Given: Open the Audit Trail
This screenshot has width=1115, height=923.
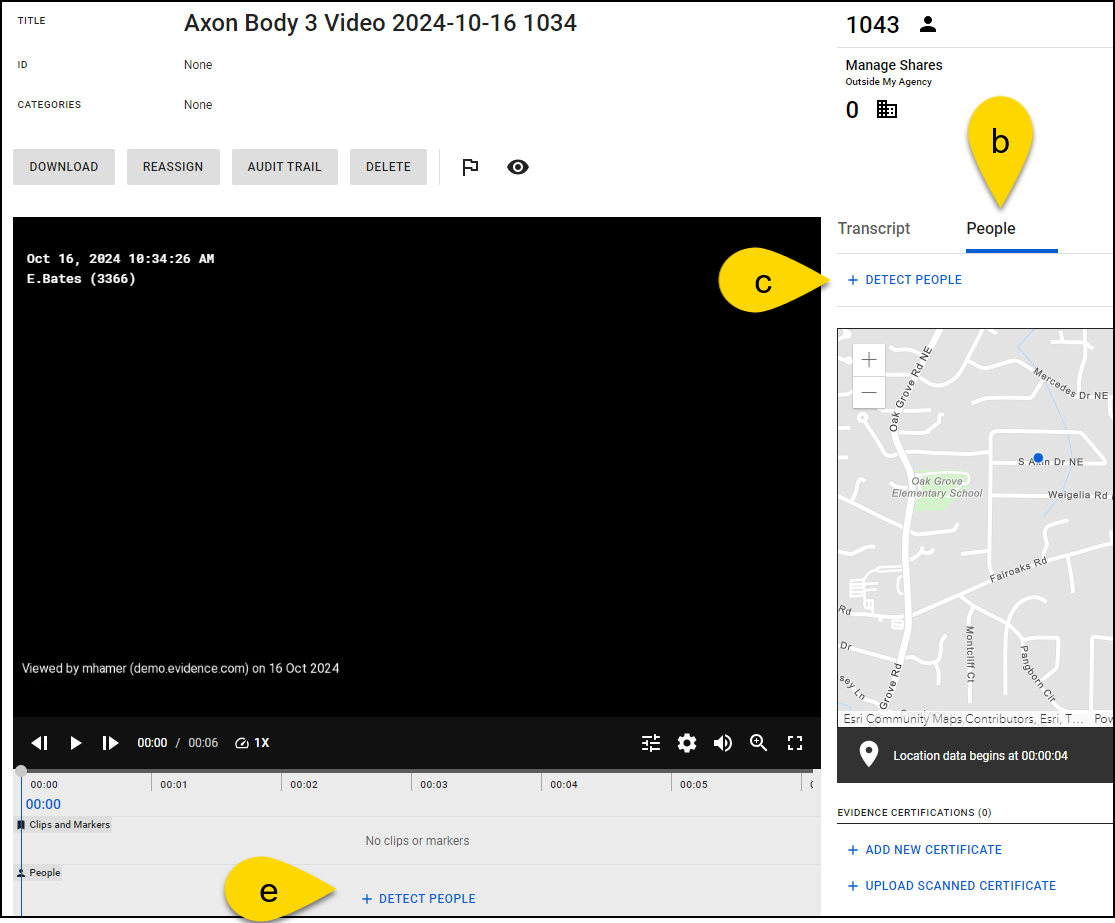Looking at the screenshot, I should [284, 167].
